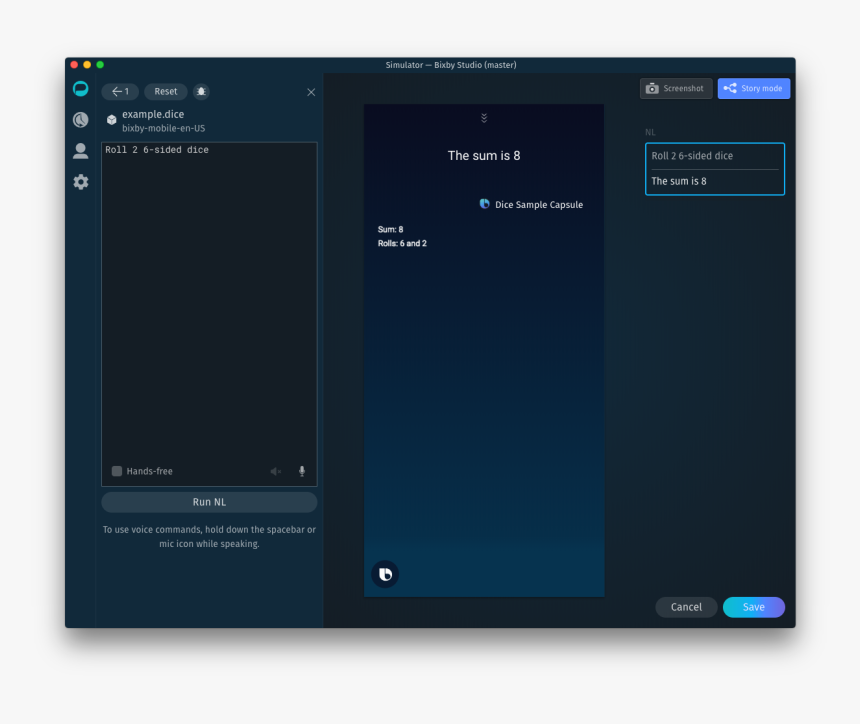The width and height of the screenshot is (860, 724).
Task: Enable the Hands-free checkbox
Action: (116, 471)
